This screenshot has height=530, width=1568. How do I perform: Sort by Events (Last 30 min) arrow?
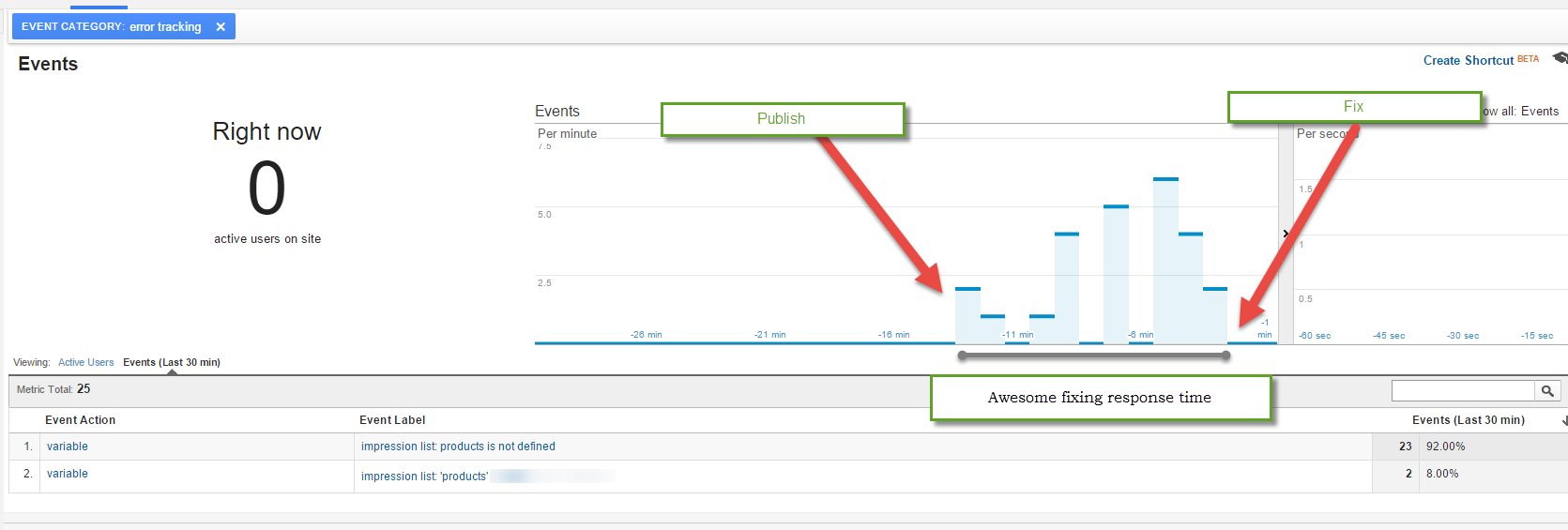(x=1564, y=421)
